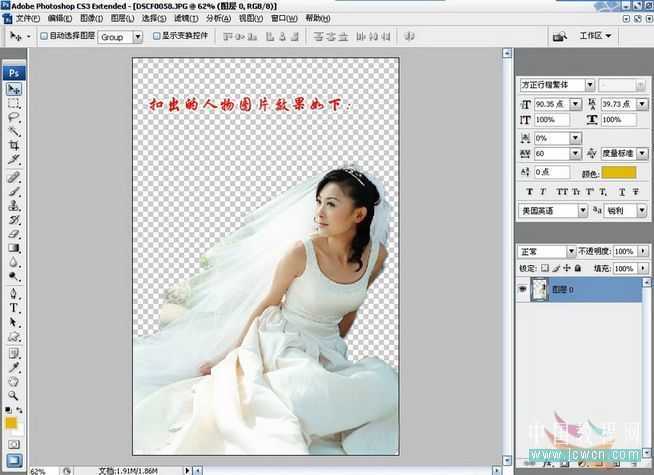Activate the Crop tool
654x475 pixels.
click(x=14, y=145)
